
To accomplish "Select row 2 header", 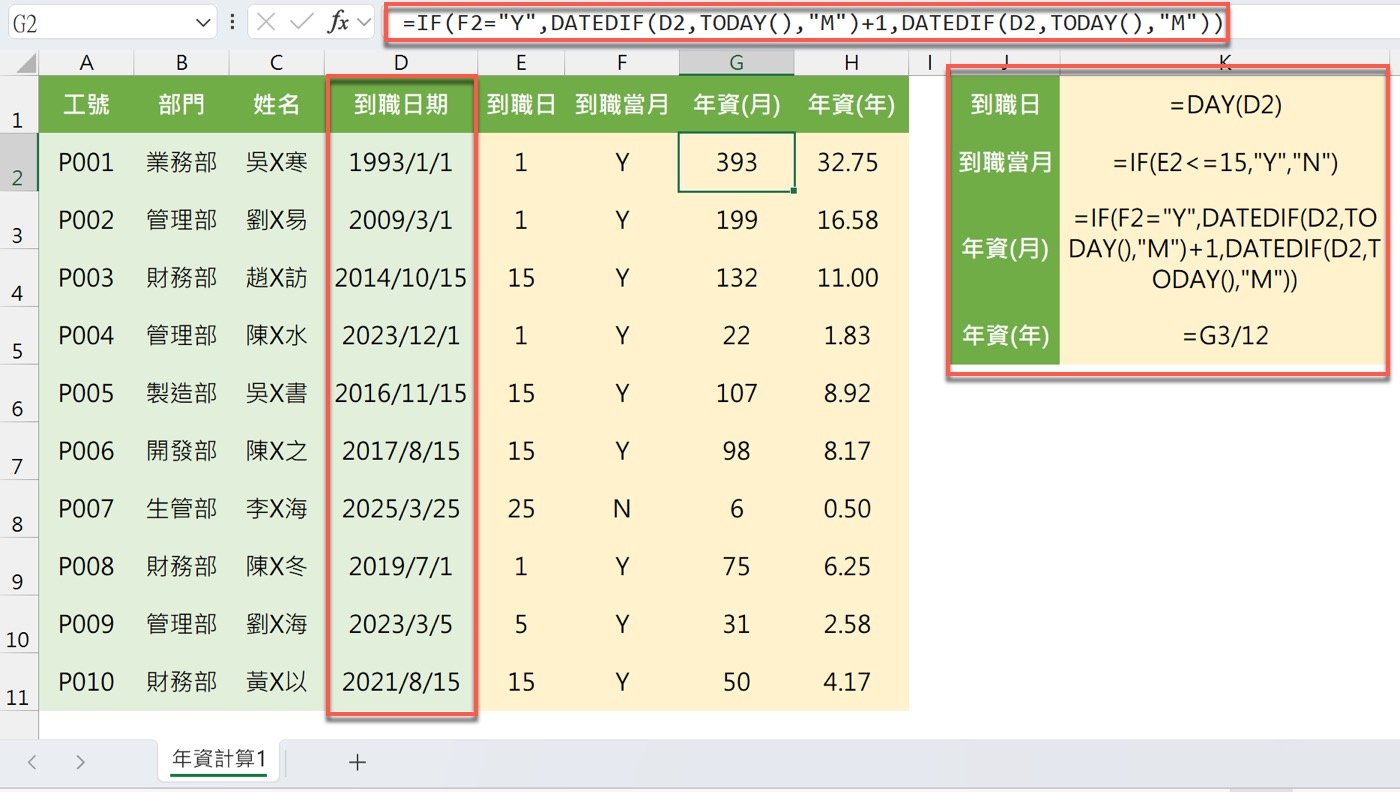I will point(18,162).
